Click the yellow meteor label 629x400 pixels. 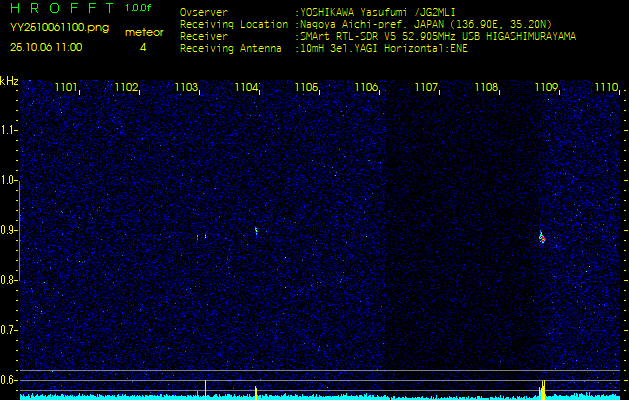(143, 33)
